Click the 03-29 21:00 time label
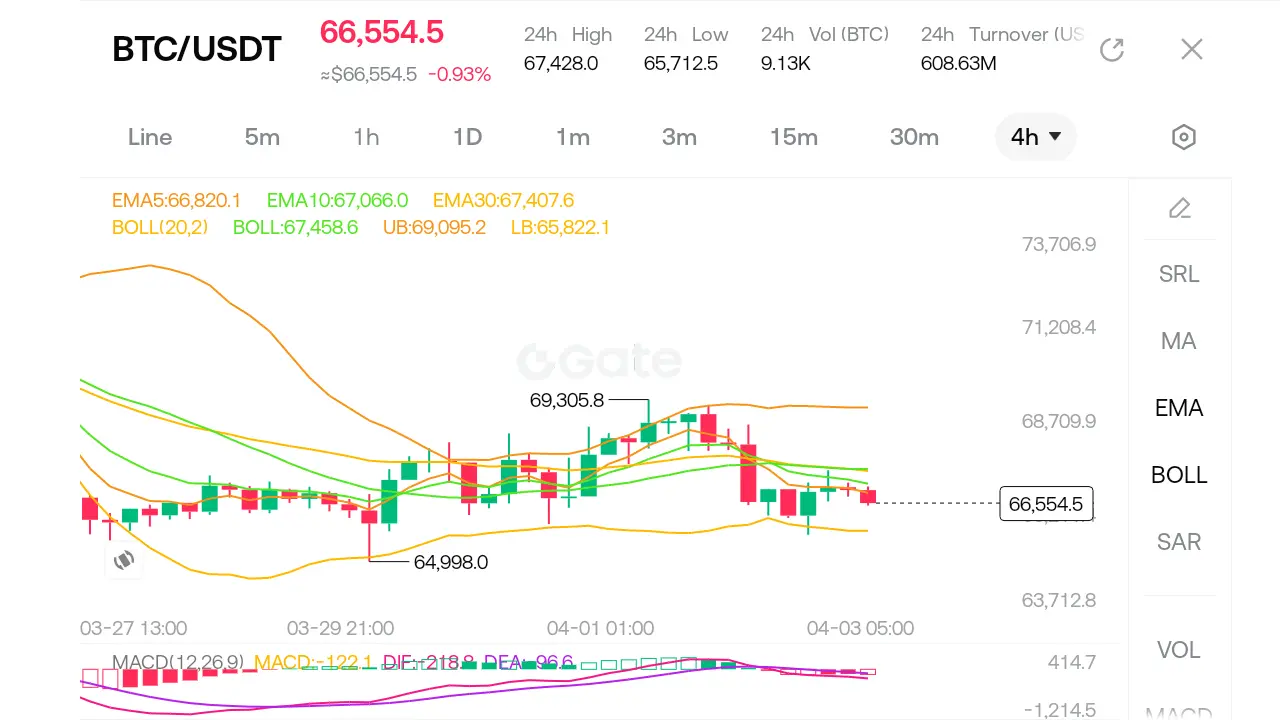The width and height of the screenshot is (1280, 720). click(x=340, y=628)
